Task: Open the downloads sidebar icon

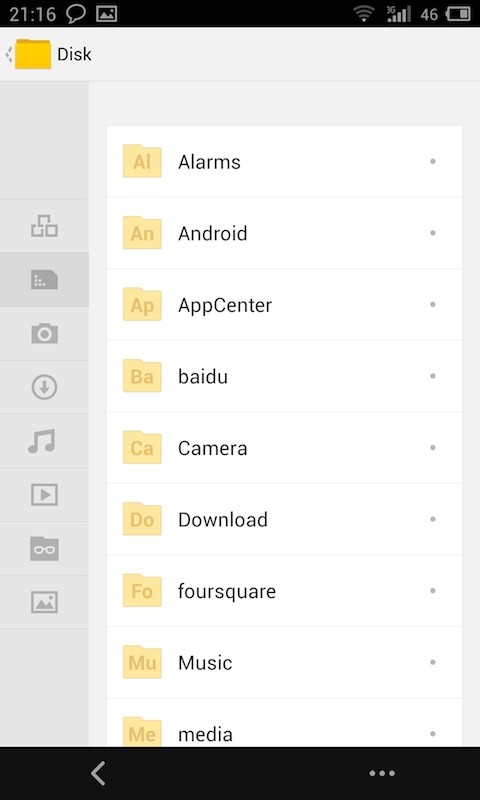Action: [44, 387]
